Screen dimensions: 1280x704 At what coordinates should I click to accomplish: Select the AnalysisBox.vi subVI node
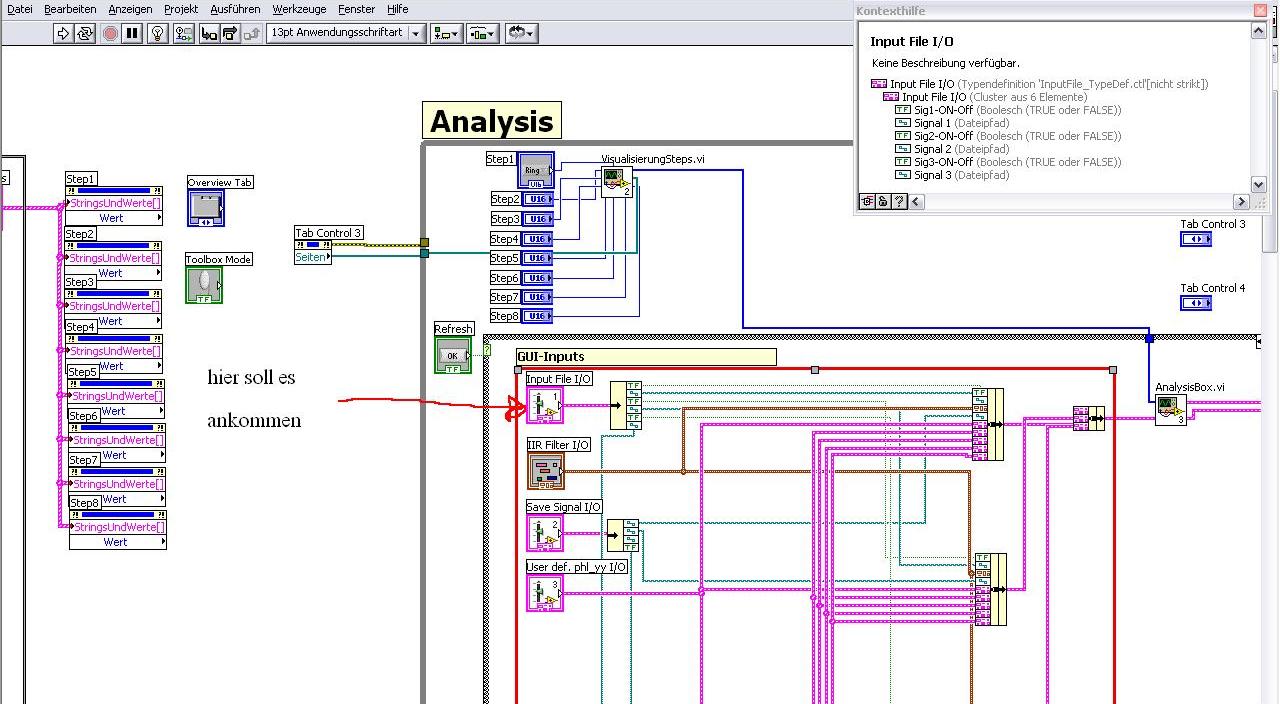pyautogui.click(x=1171, y=410)
